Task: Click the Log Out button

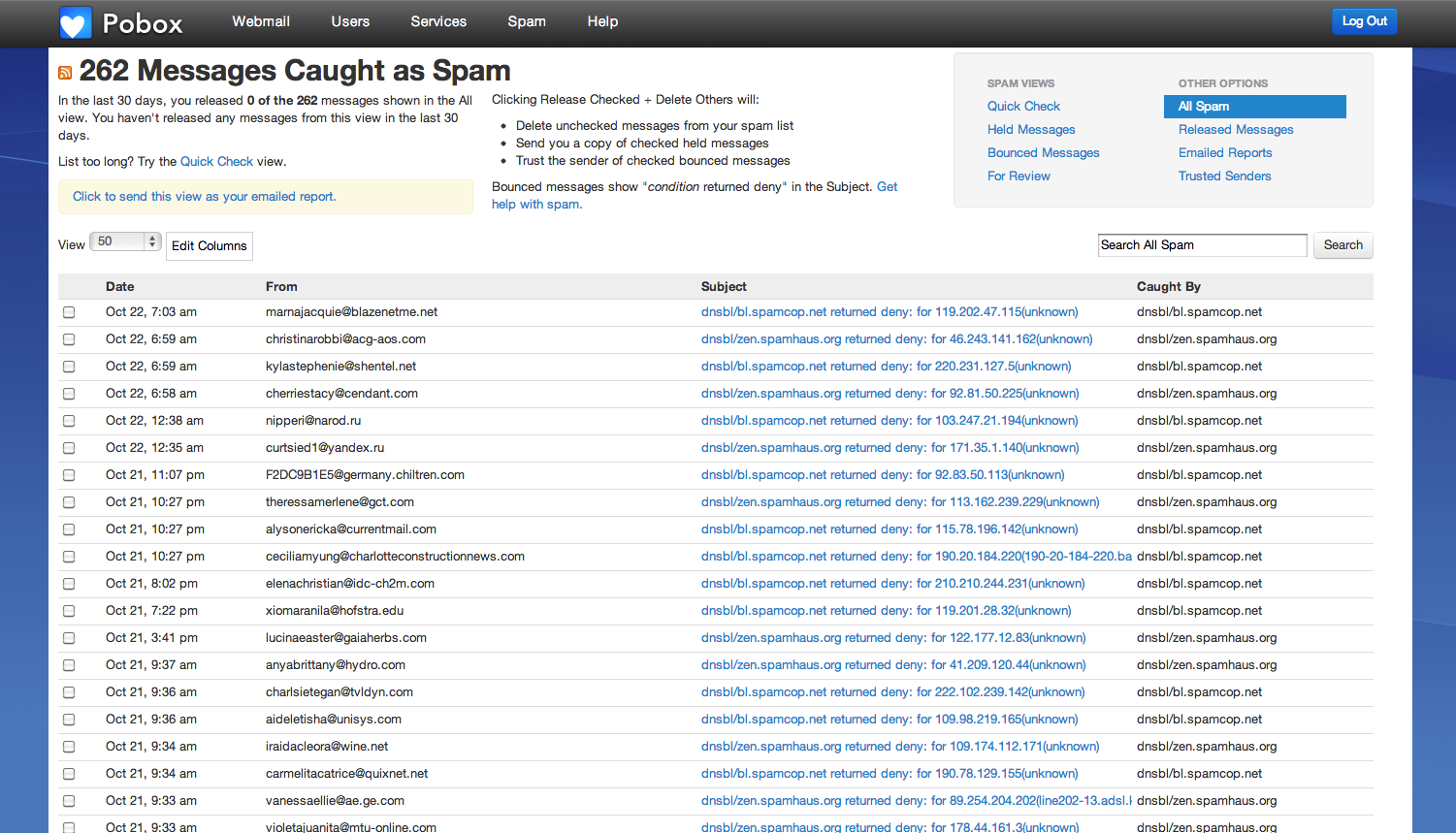Action: (x=1365, y=21)
